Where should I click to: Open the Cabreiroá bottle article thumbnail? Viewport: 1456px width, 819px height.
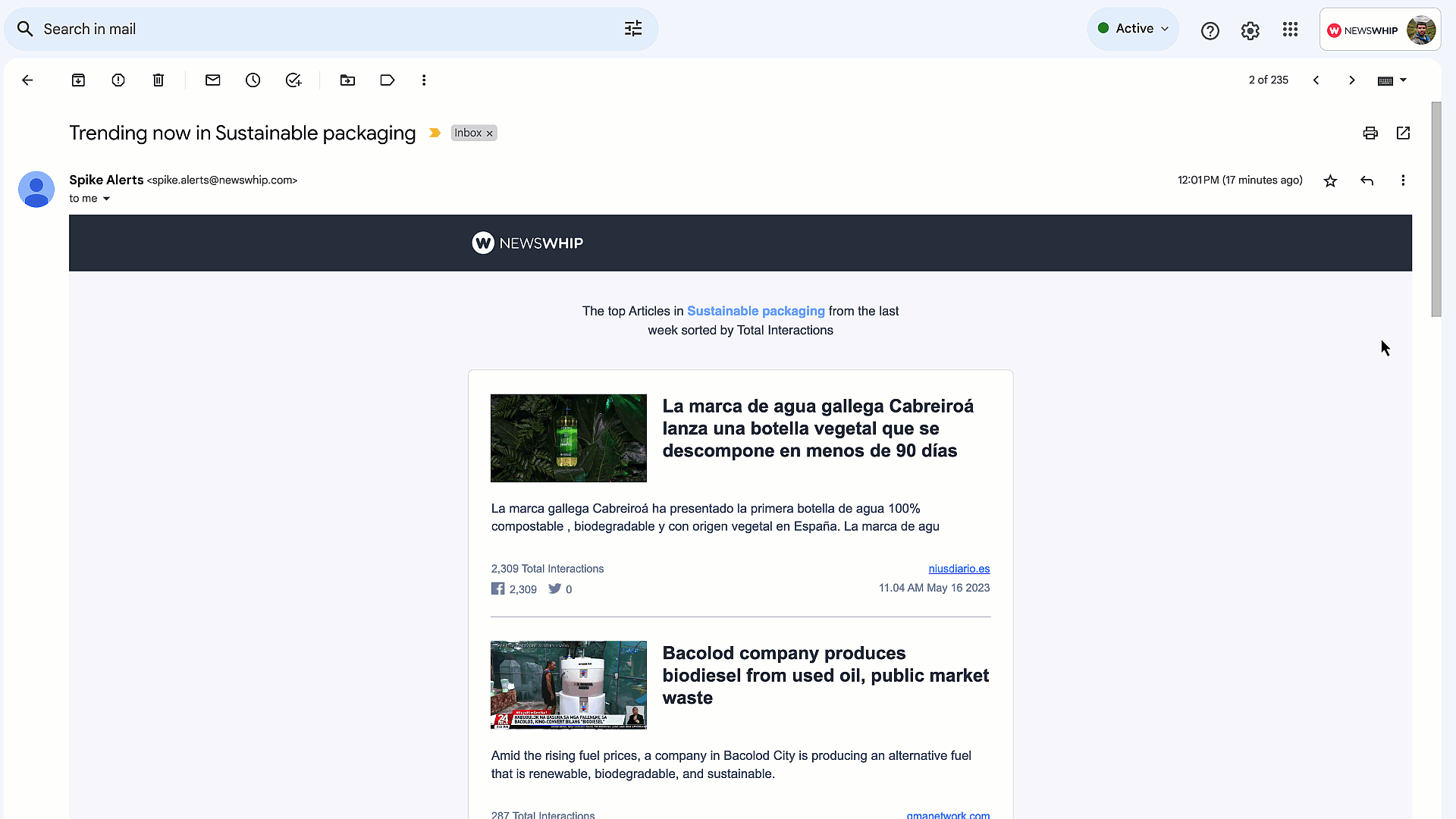[x=569, y=438]
